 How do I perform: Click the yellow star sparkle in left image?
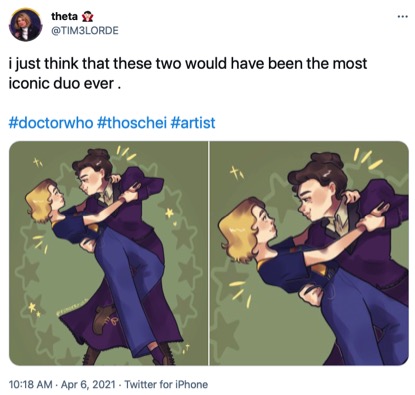click(x=170, y=213)
